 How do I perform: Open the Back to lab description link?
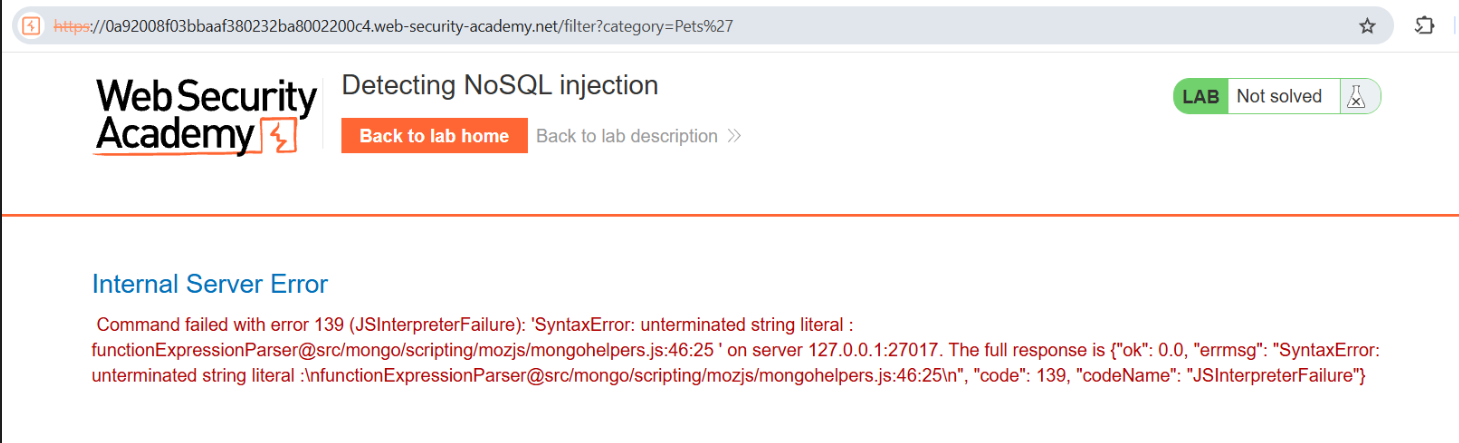pos(627,136)
